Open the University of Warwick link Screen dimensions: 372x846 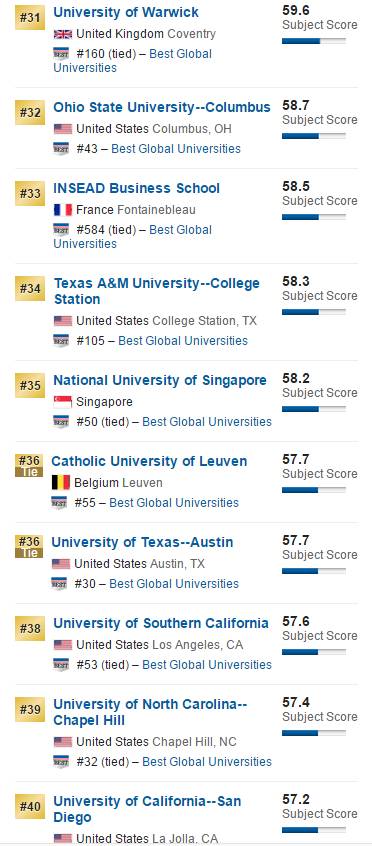click(126, 12)
